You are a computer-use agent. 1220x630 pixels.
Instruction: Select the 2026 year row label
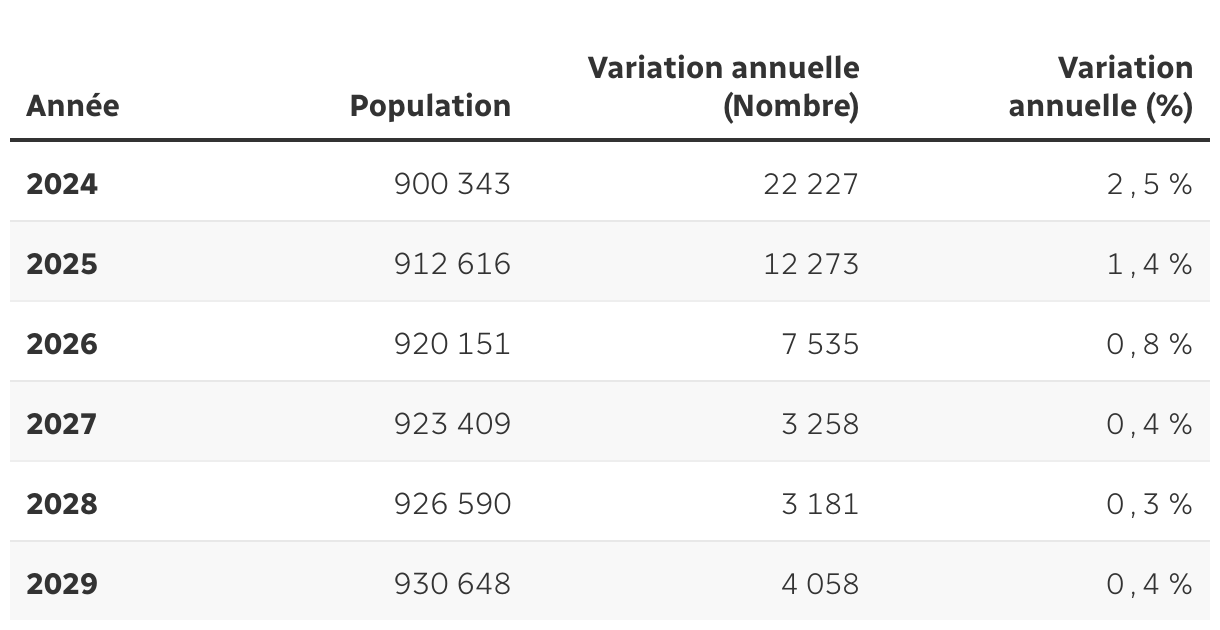[x=62, y=344]
